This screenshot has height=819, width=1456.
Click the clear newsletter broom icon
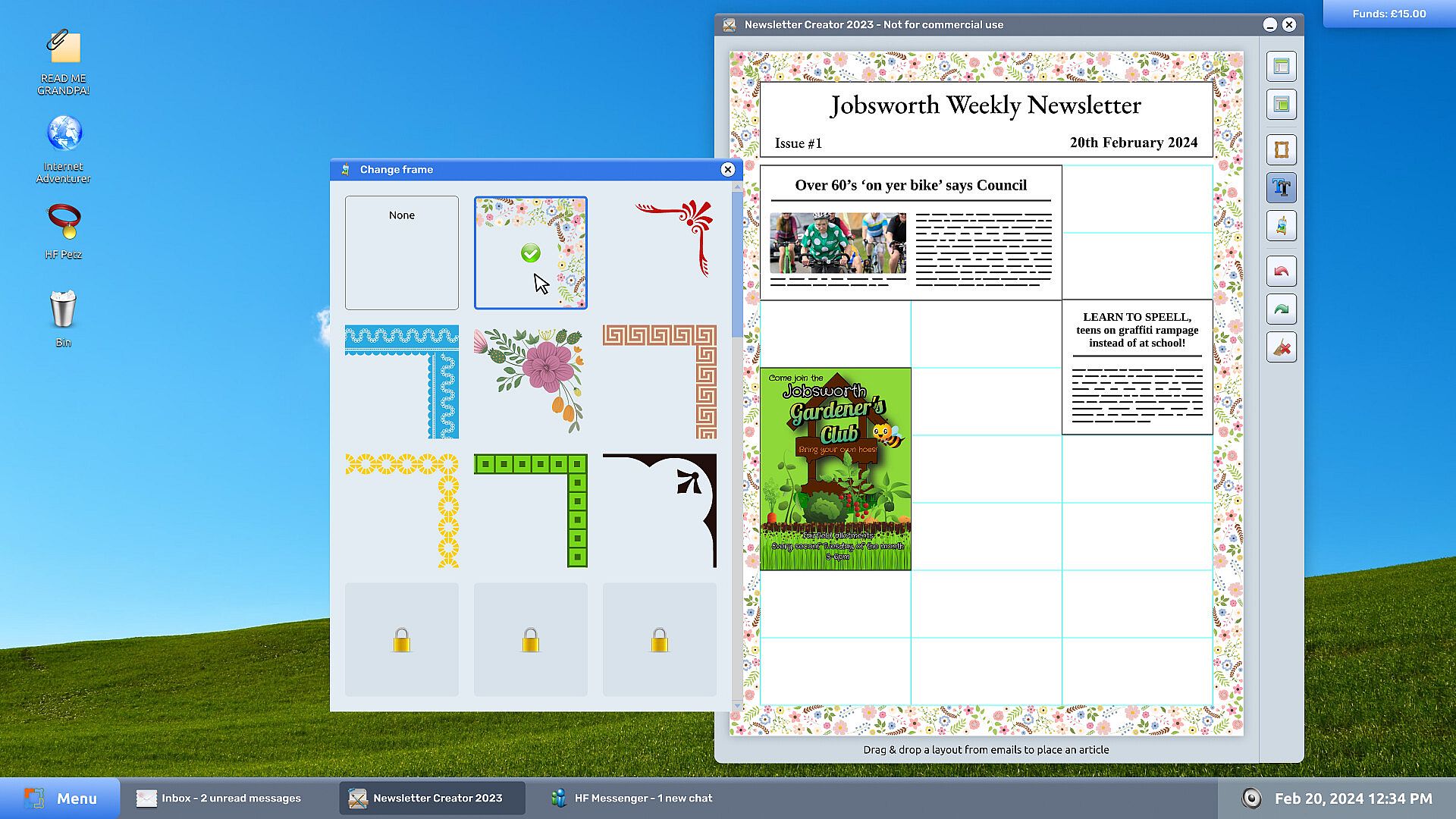pos(1281,347)
